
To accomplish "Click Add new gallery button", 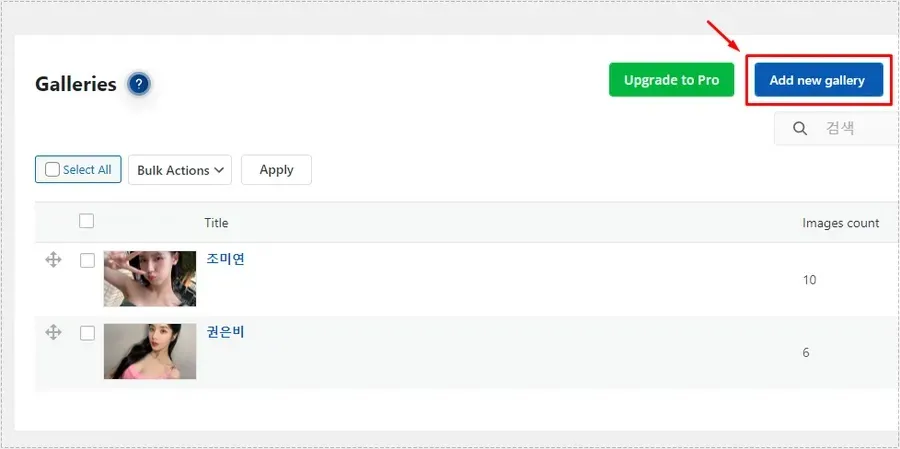I will point(818,80).
